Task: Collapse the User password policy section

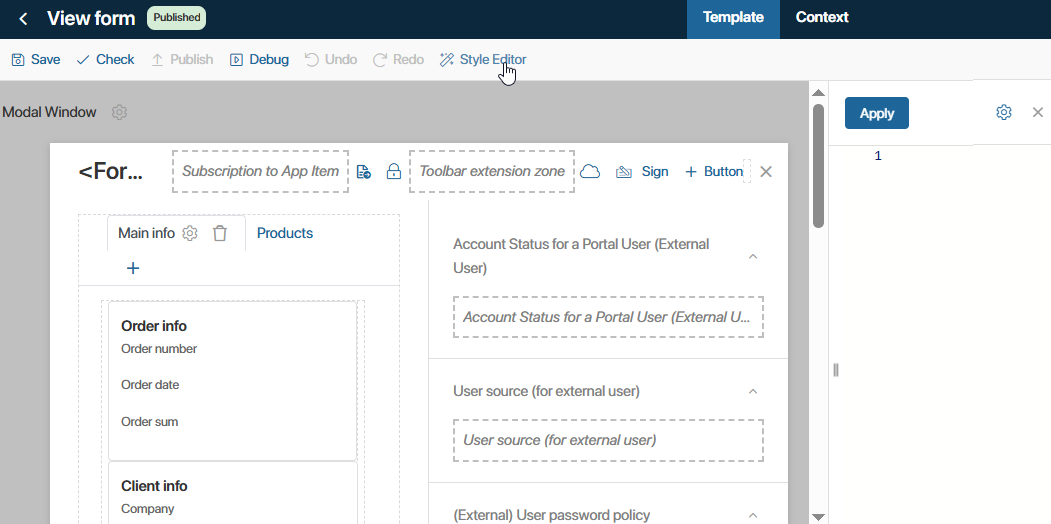Action: click(753, 515)
